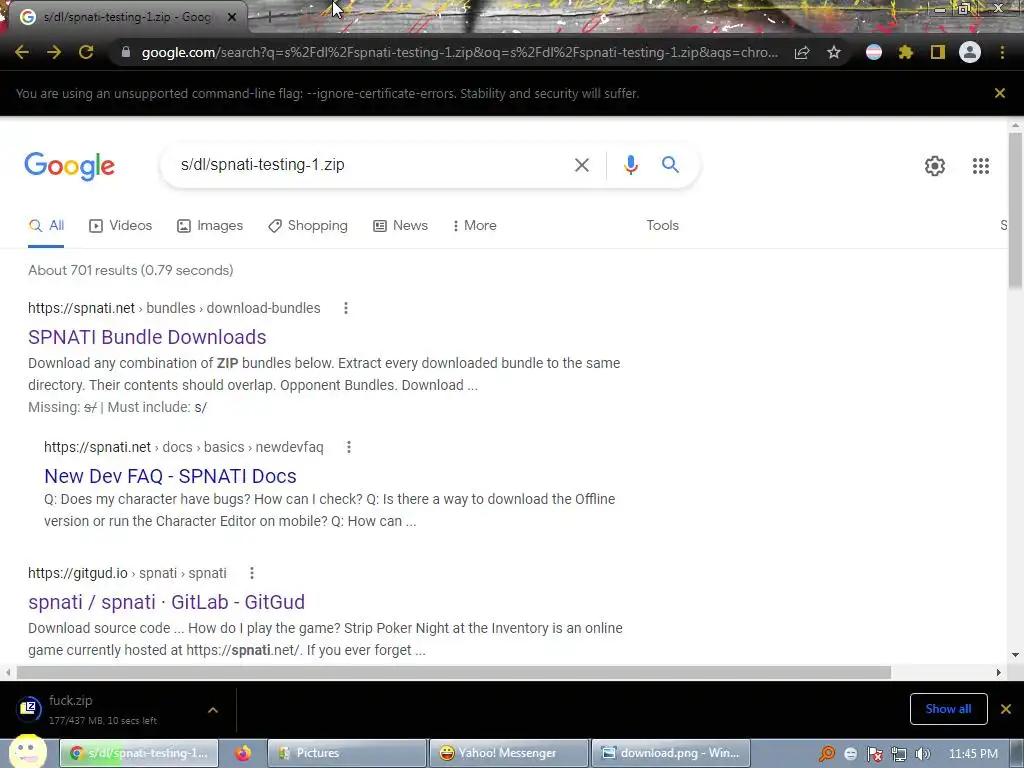The image size is (1024, 768).
Task: Switch to download.png window in taskbar
Action: [670, 754]
